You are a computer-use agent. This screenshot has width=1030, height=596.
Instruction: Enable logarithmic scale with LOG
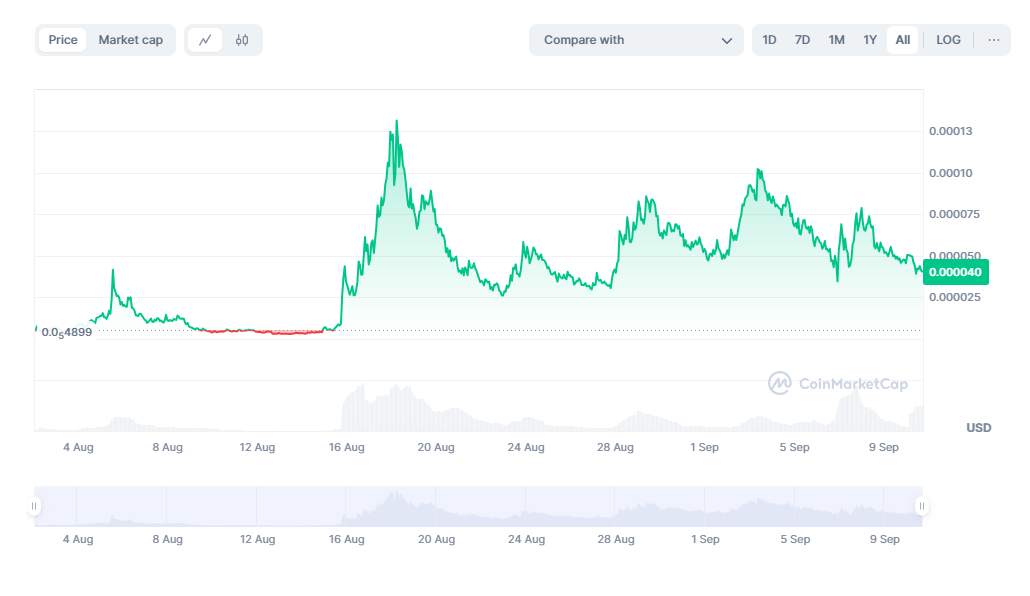click(947, 39)
